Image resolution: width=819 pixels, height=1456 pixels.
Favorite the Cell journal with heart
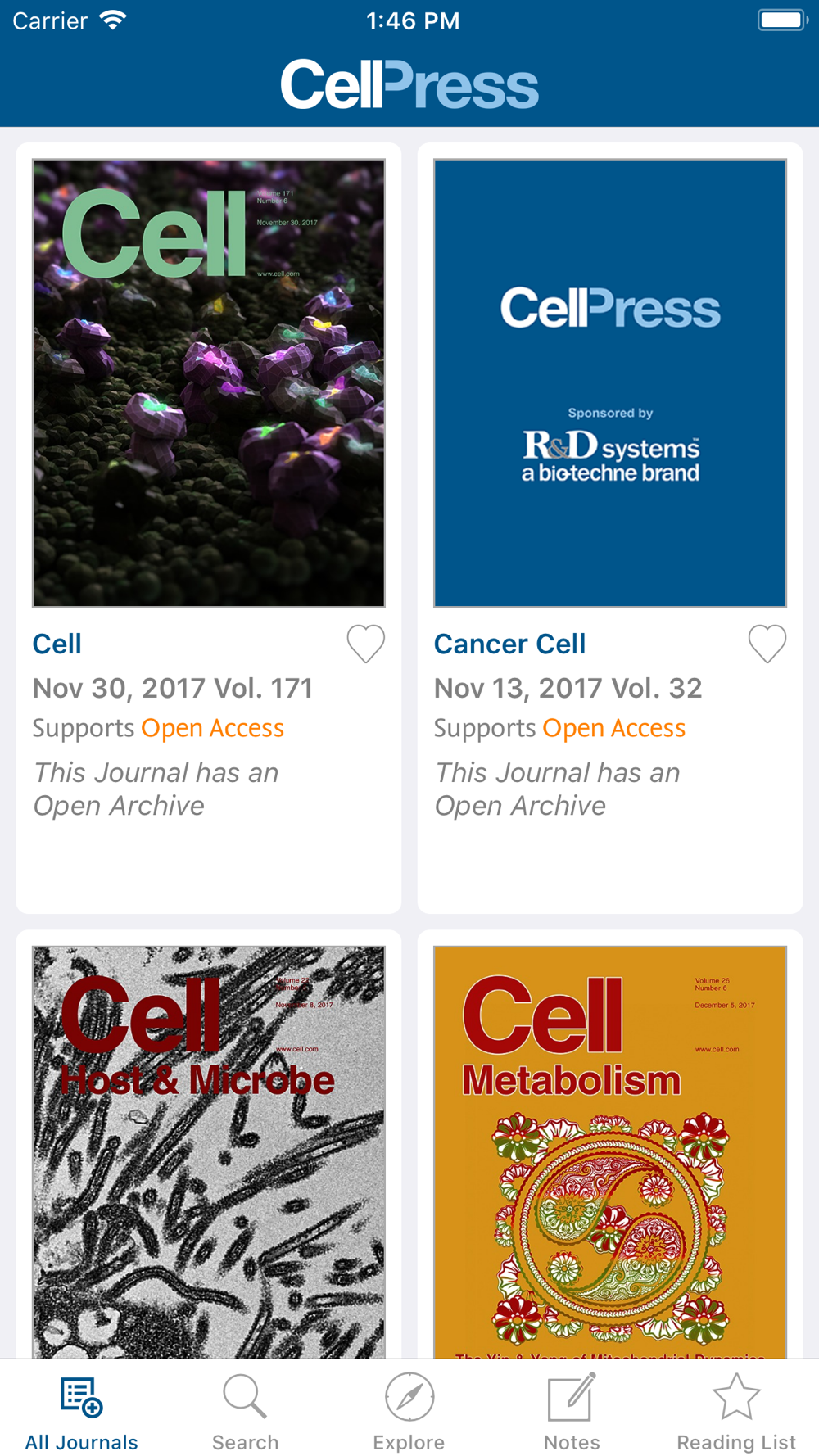365,644
